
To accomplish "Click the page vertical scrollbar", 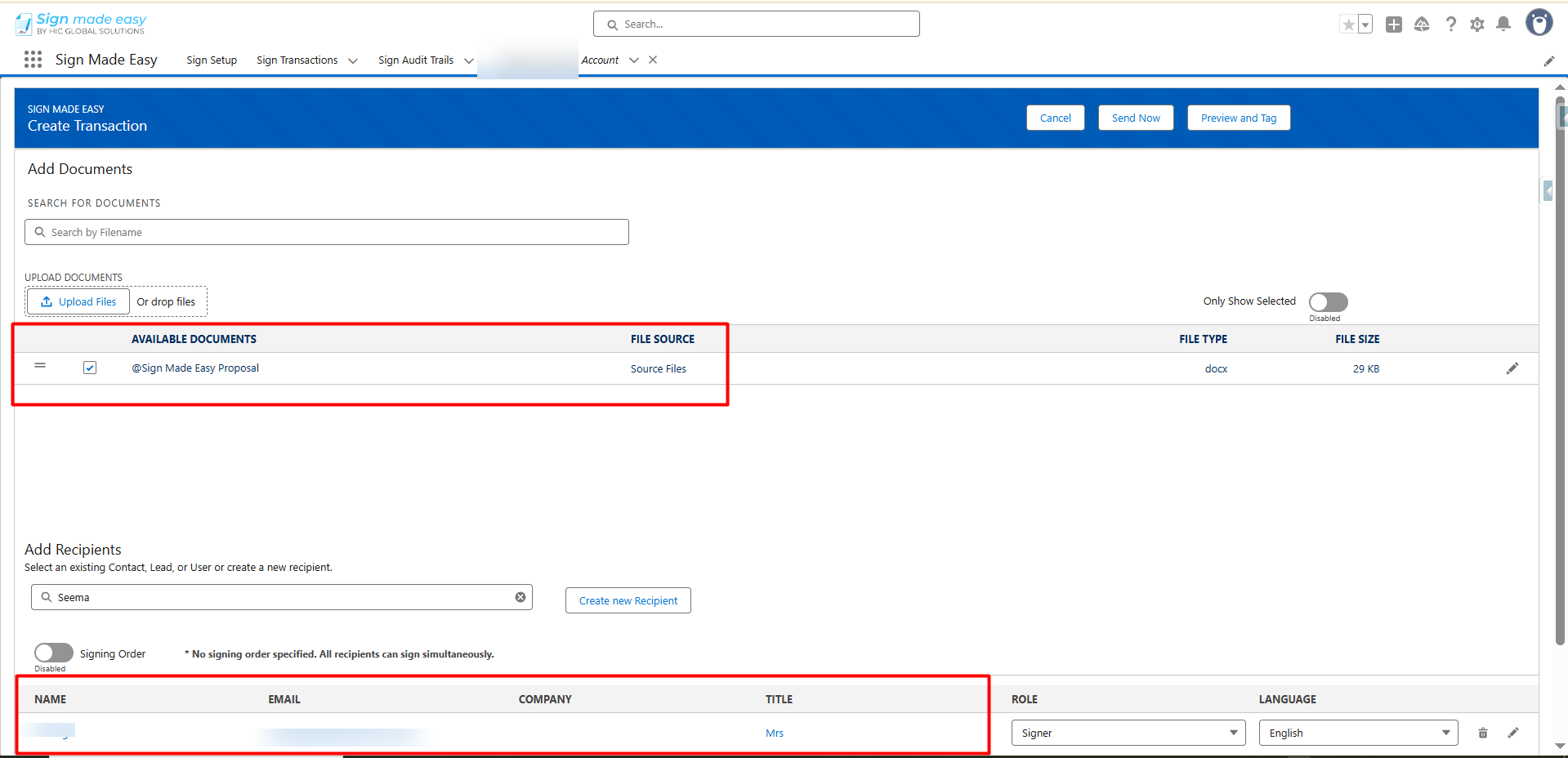I will 1561,372.
